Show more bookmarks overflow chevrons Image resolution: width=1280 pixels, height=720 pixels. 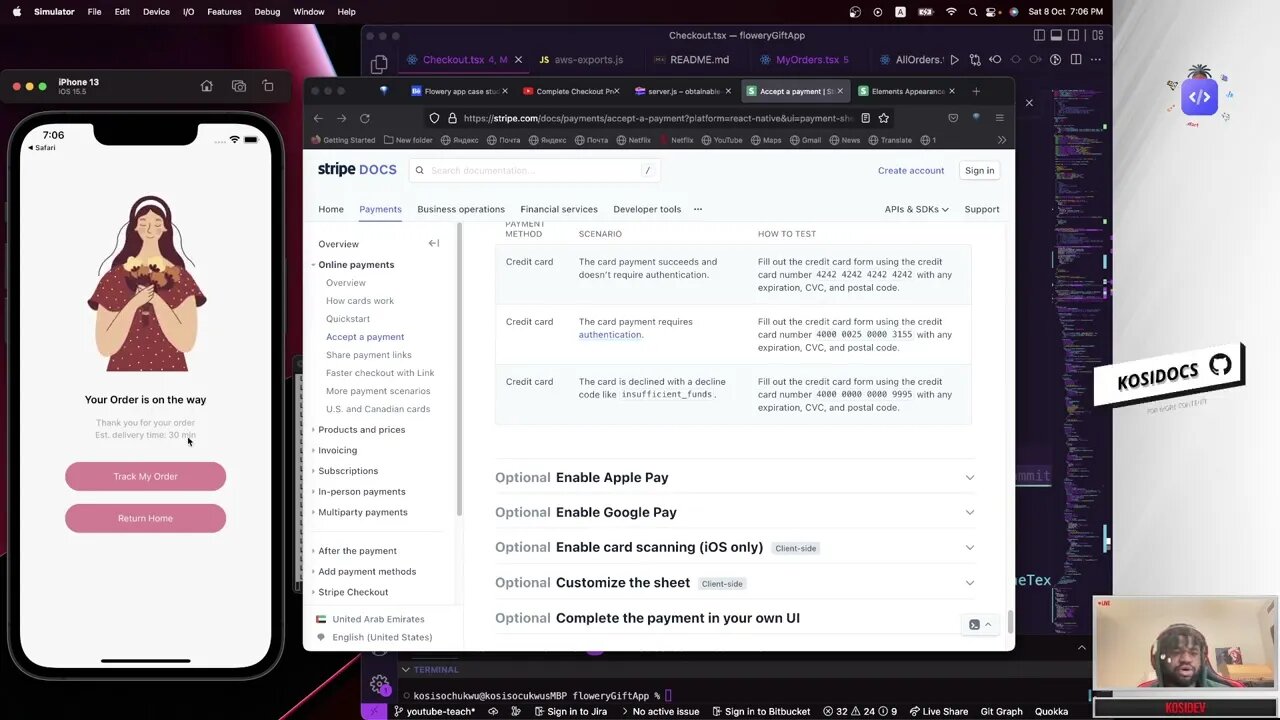pyautogui.click(x=1001, y=140)
